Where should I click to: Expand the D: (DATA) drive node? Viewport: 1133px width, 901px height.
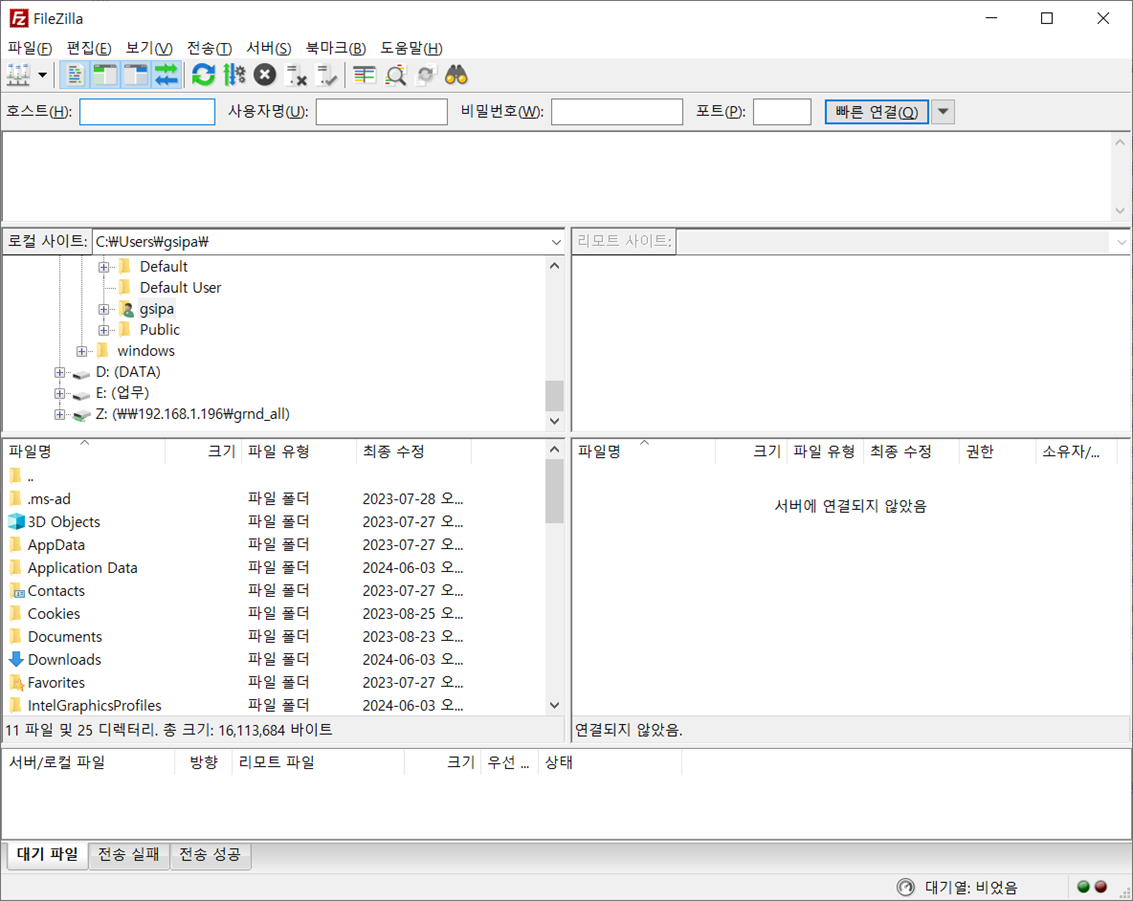tap(58, 371)
